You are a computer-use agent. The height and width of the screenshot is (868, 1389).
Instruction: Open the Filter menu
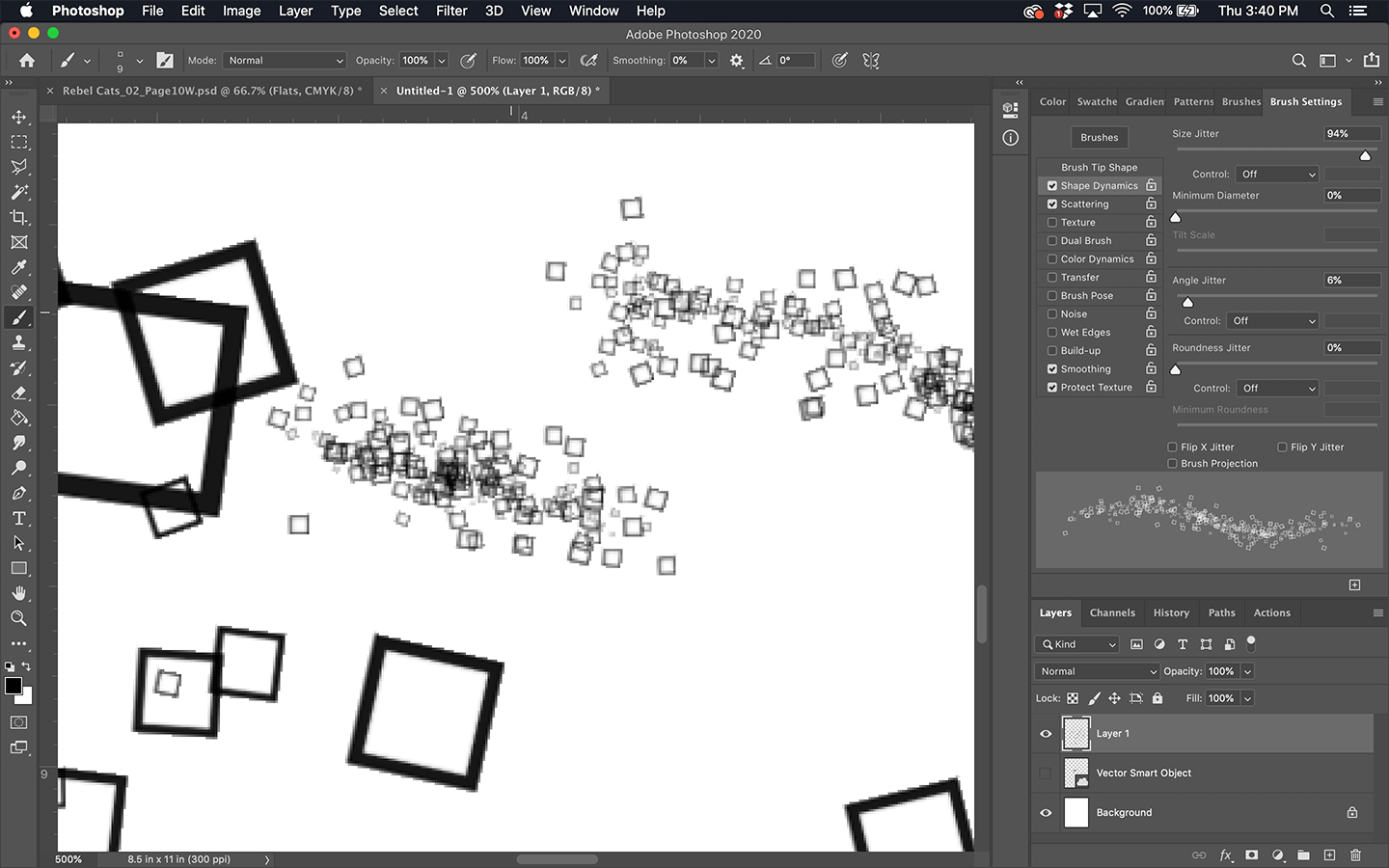451,11
